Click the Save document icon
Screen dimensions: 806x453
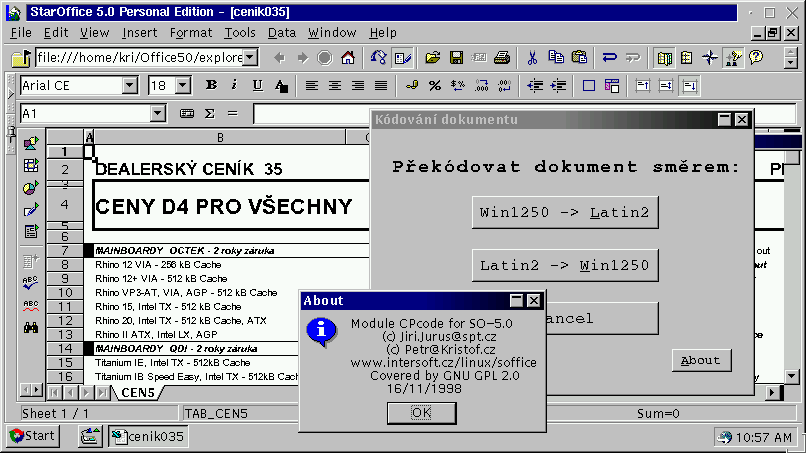(x=456, y=58)
